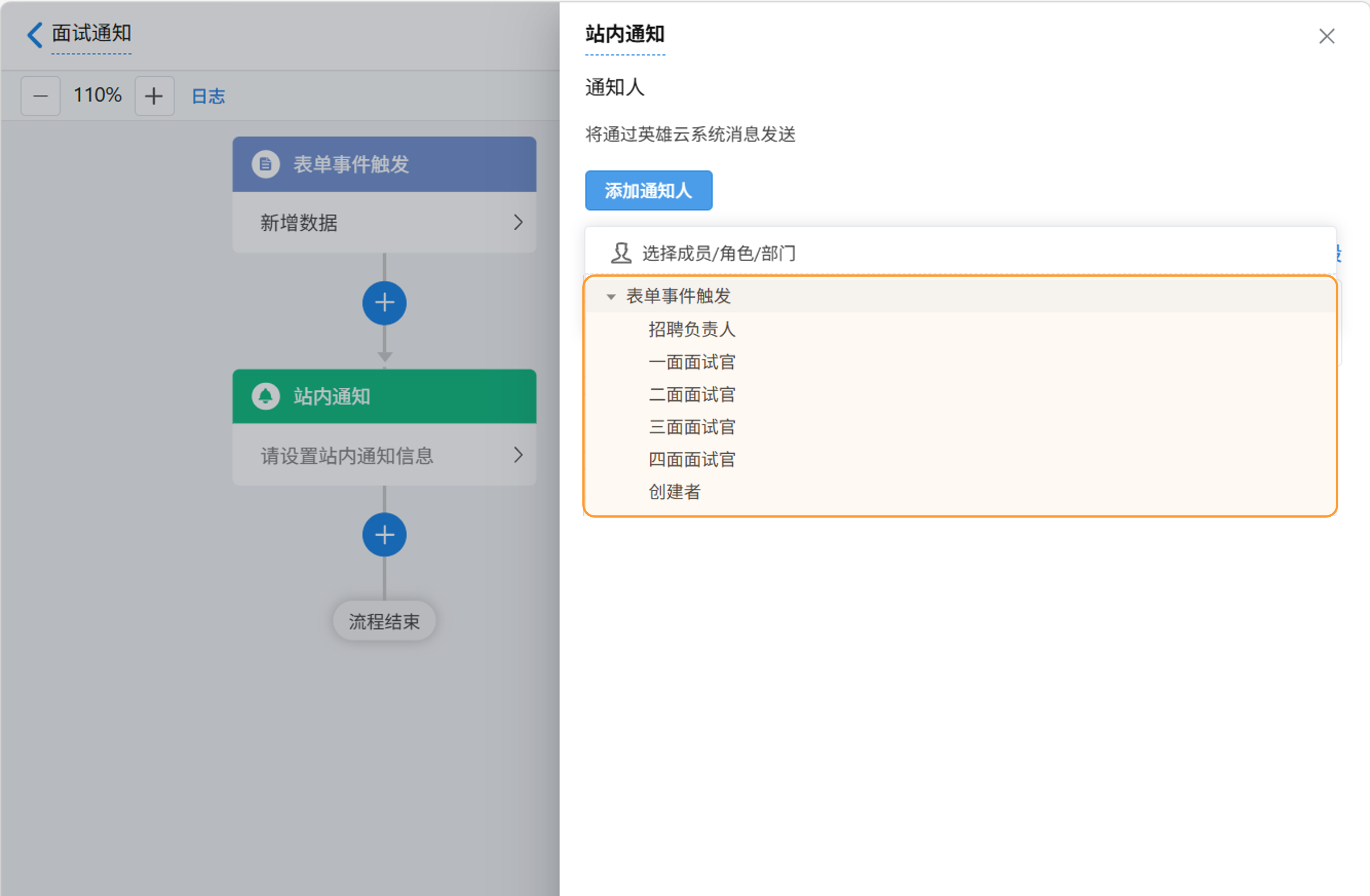Image resolution: width=1370 pixels, height=896 pixels.
Task: Add a node after 表单事件触发 with plus circle
Action: tap(384, 303)
